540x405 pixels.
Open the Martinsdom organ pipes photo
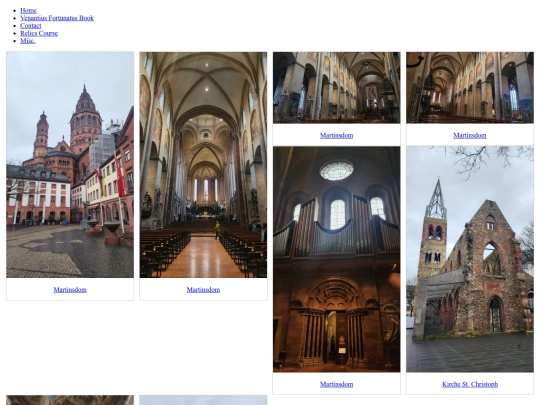(336, 259)
